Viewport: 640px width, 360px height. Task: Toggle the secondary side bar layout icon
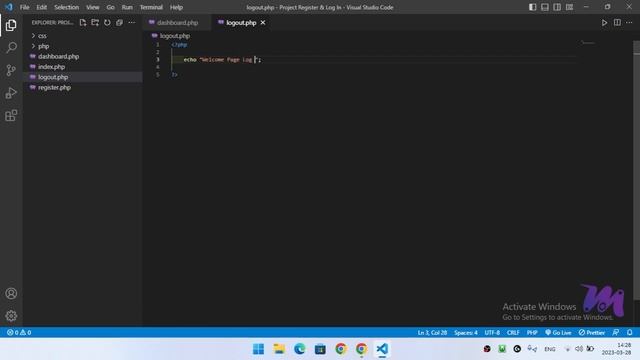(557, 7)
